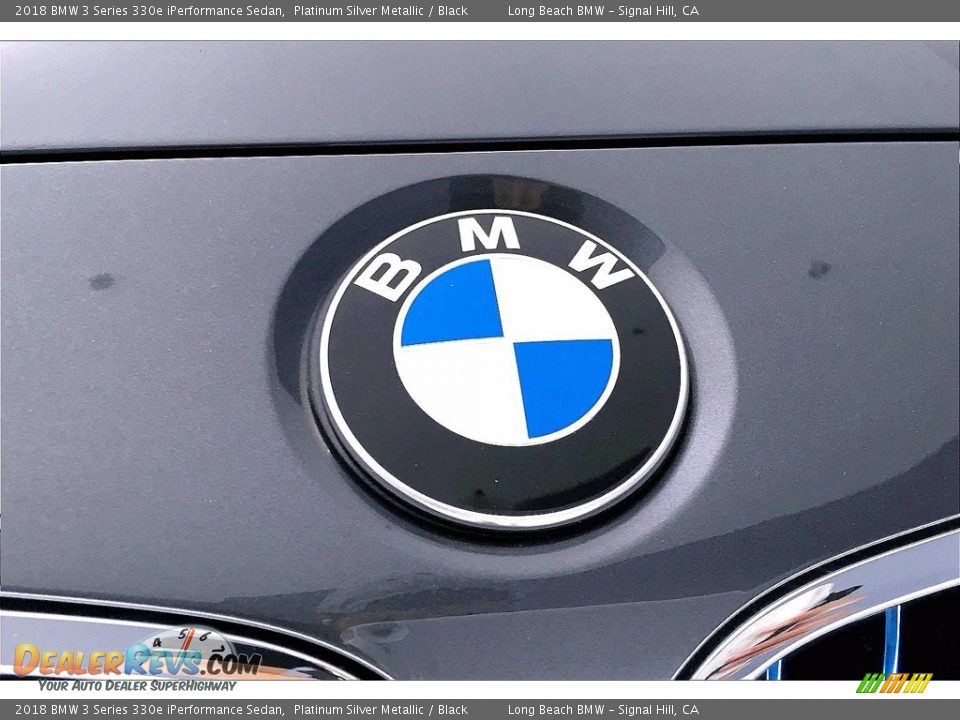This screenshot has width=960, height=720.
Task: Click the top 'Long Beach BMW - Signal Hill, CA' text
Action: pyautogui.click(x=603, y=10)
